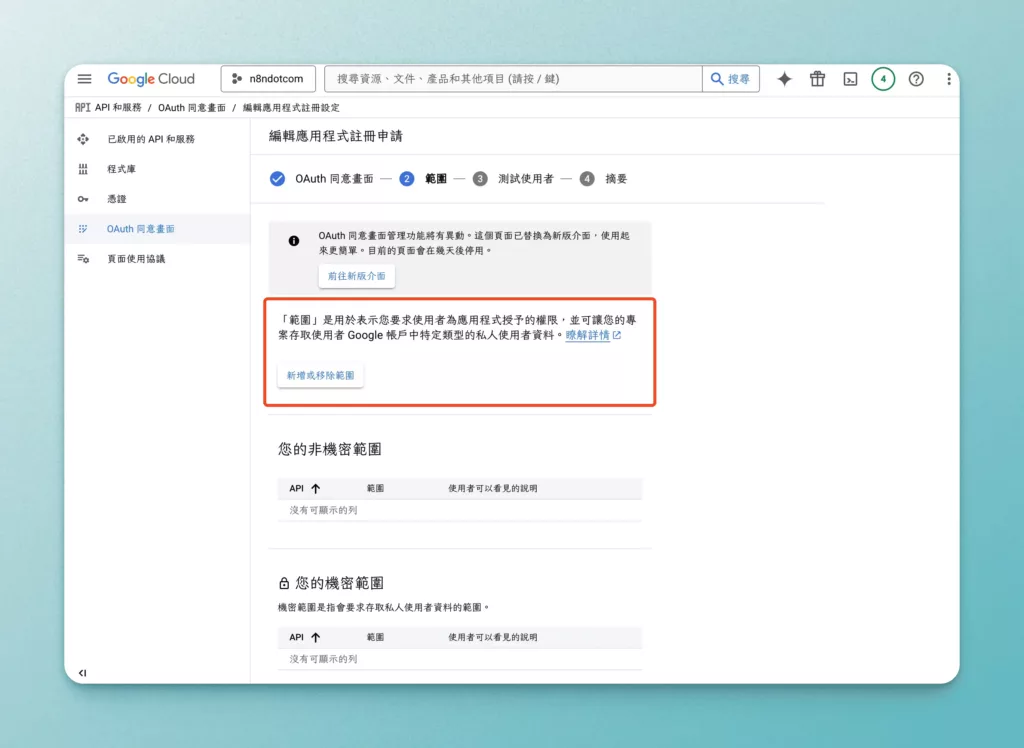
Task: Click the 程式庫 grid icon
Action: [83, 169]
